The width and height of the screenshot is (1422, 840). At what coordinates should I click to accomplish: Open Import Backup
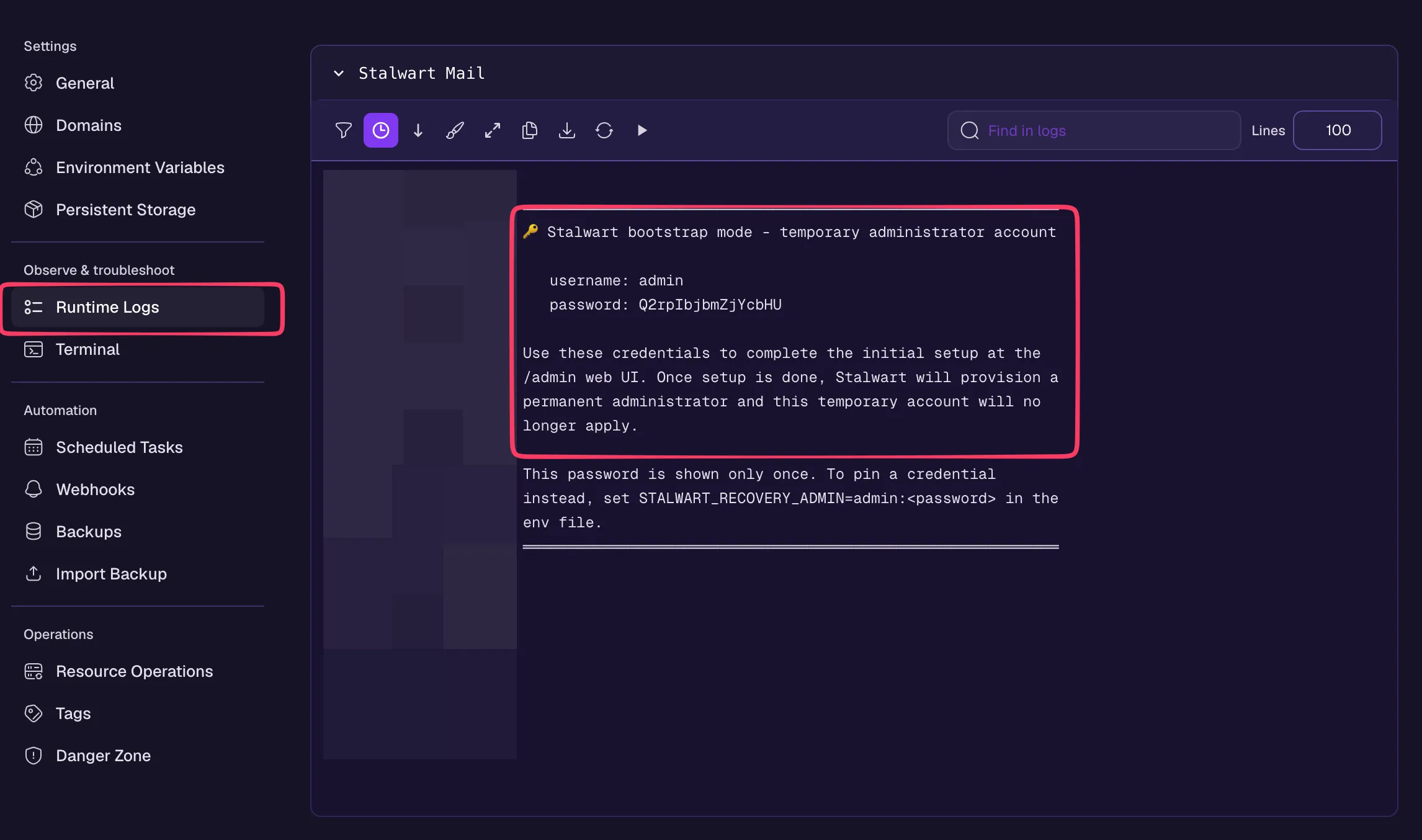[138, 574]
